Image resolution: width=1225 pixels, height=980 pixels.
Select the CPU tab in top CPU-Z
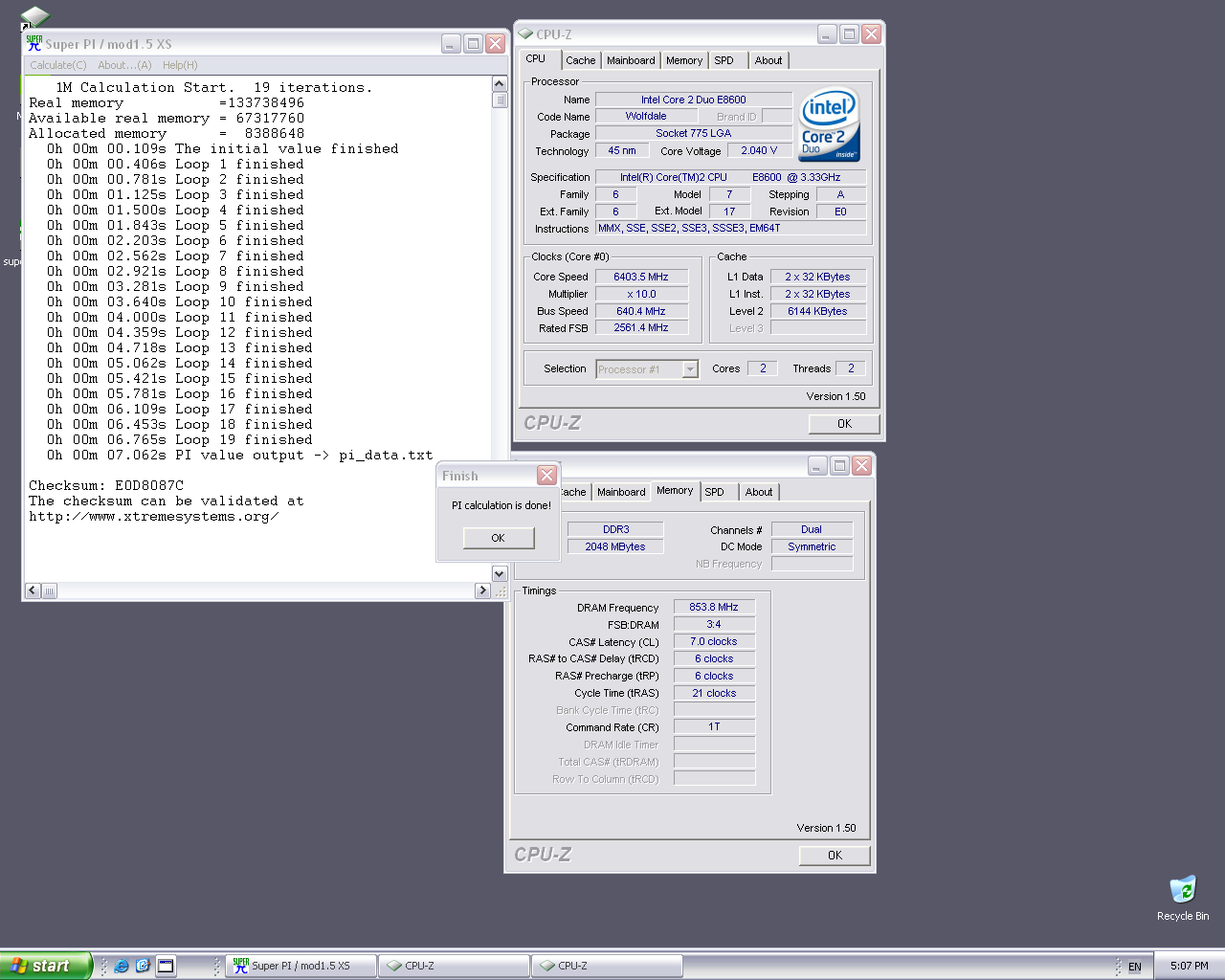(x=536, y=58)
